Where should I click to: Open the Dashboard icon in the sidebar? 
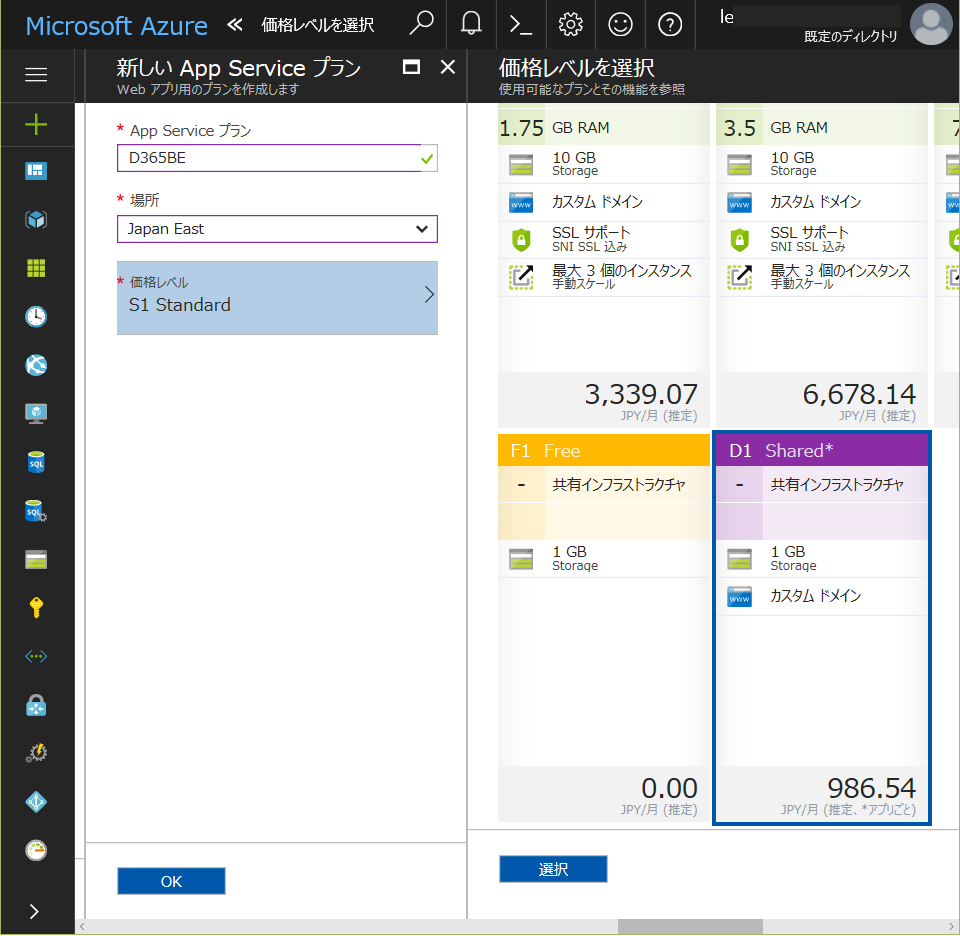(36, 171)
